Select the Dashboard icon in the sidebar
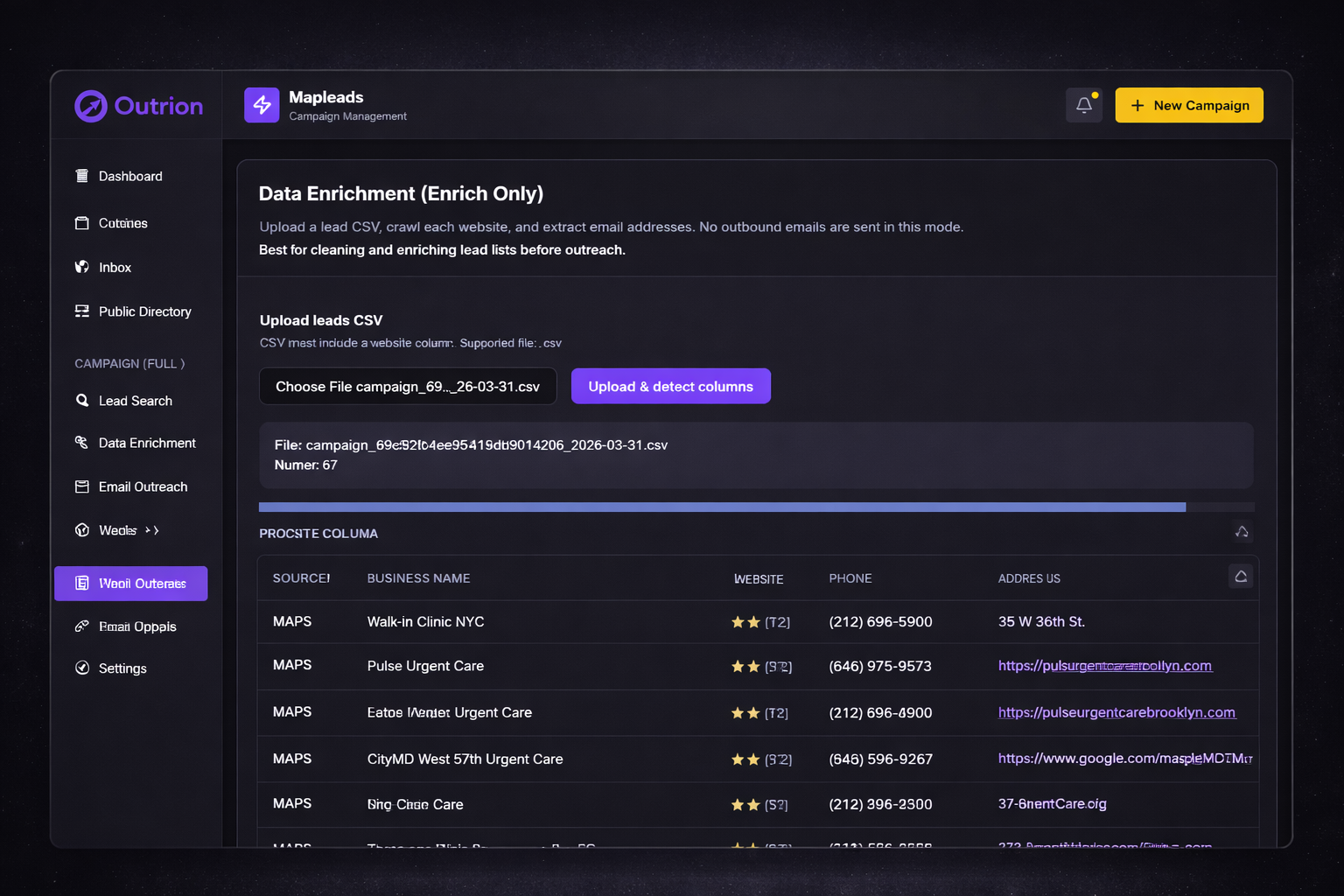The image size is (1344, 896). click(81, 176)
